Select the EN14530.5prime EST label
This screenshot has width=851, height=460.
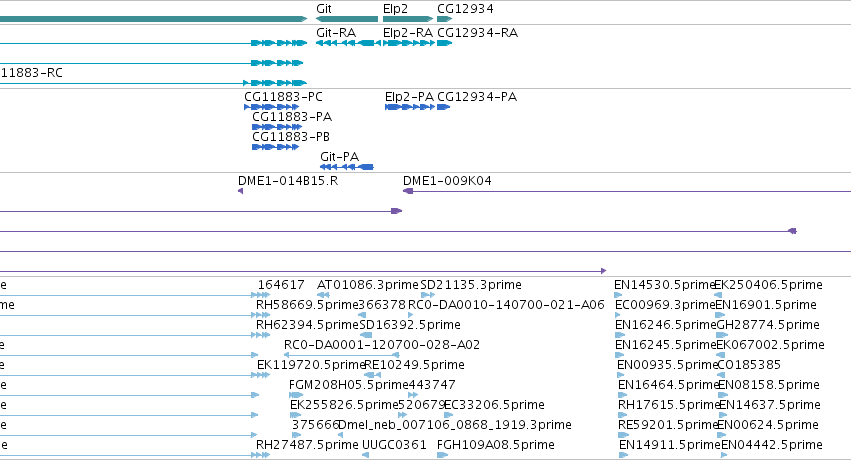(665, 285)
